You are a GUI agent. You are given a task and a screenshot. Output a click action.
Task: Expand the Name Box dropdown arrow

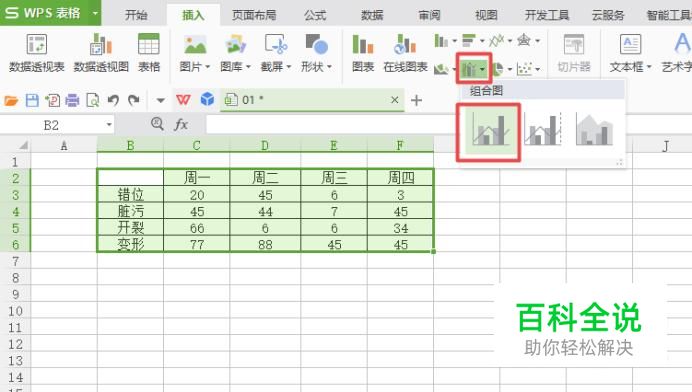109,125
